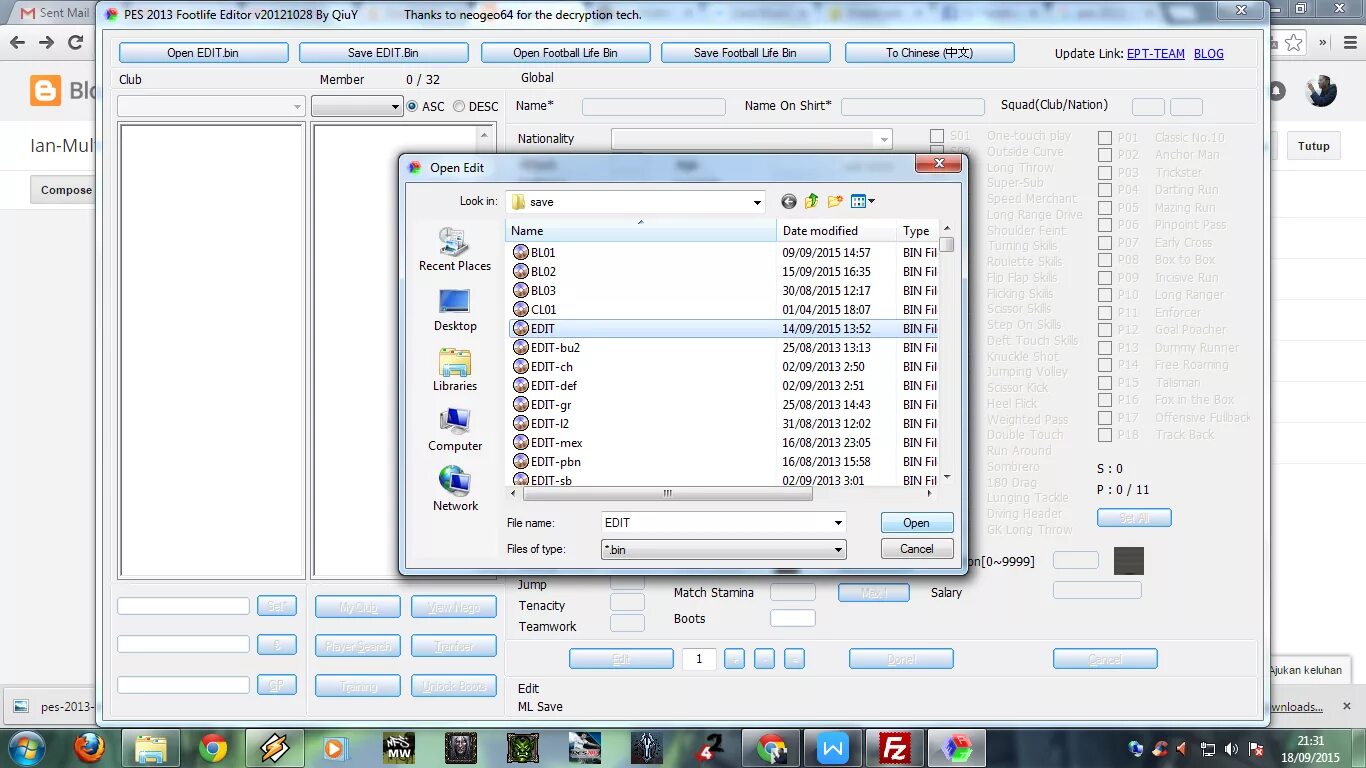Select the ASC sort radio button
Image resolution: width=1366 pixels, height=768 pixels.
point(413,106)
